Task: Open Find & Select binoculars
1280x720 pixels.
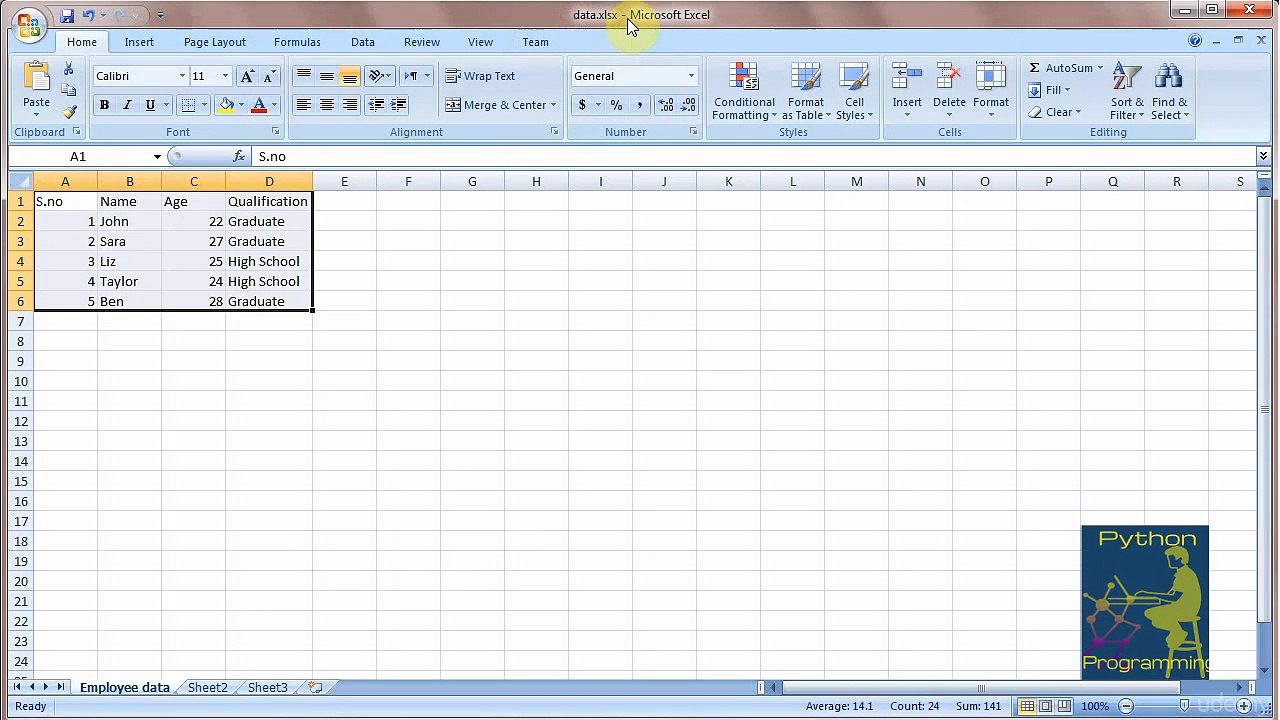Action: (x=1169, y=91)
